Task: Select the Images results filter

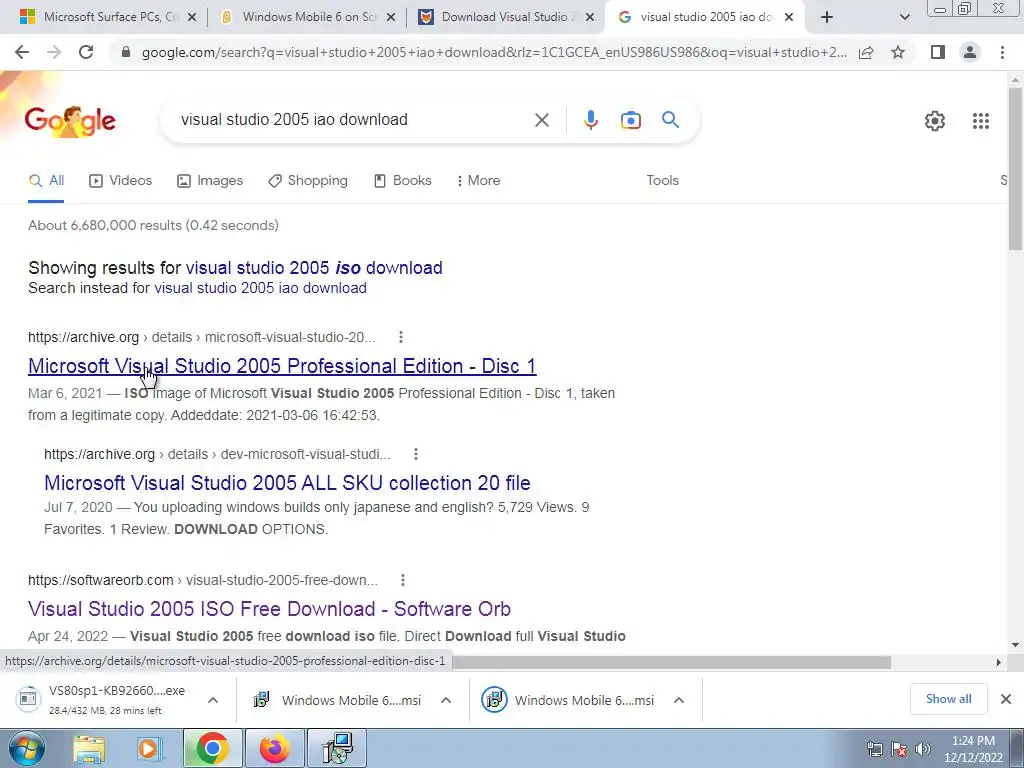Action: pyautogui.click(x=210, y=181)
